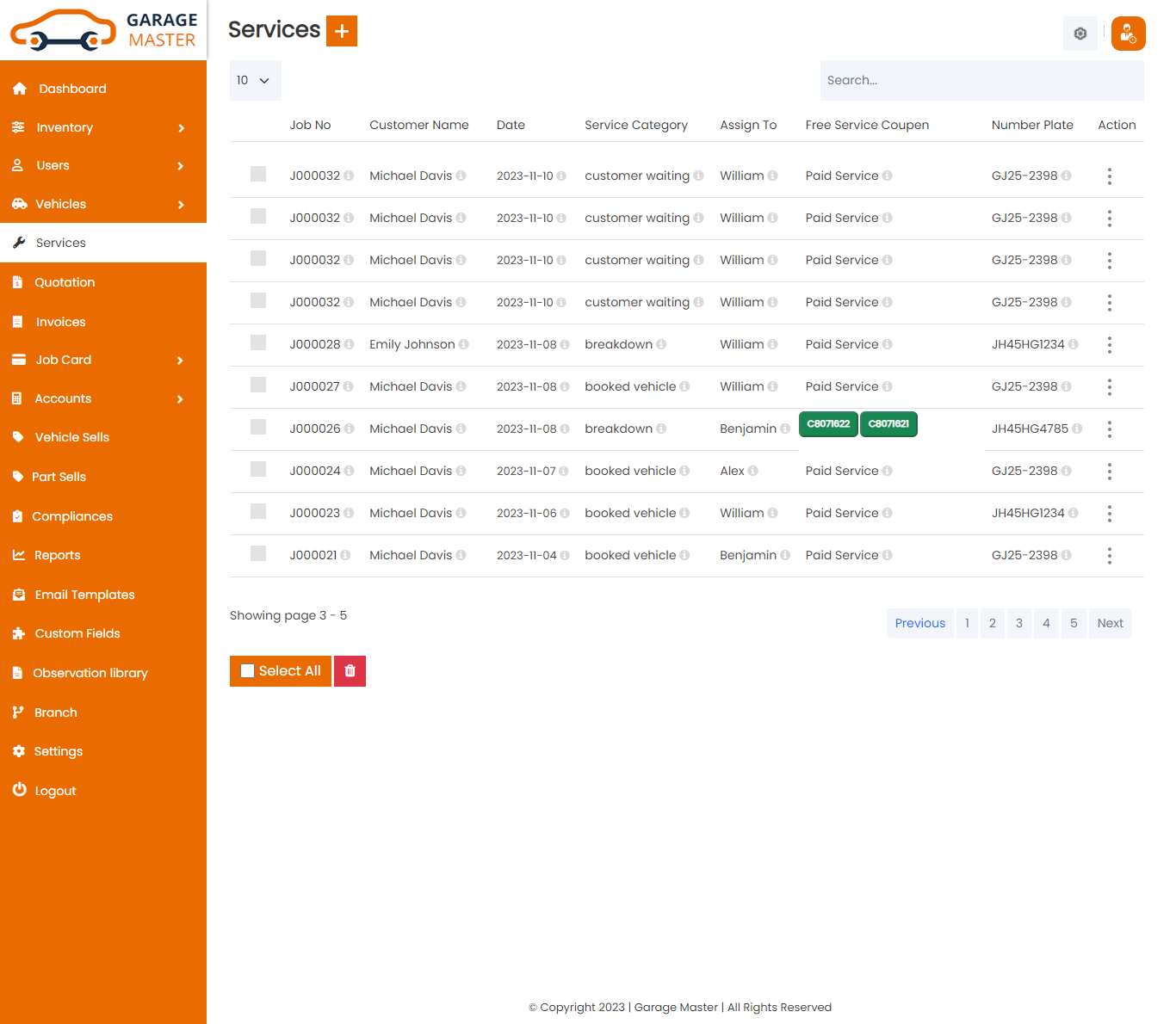Click coupon badge C8071621
1176x1024 pixels.
pos(888,424)
